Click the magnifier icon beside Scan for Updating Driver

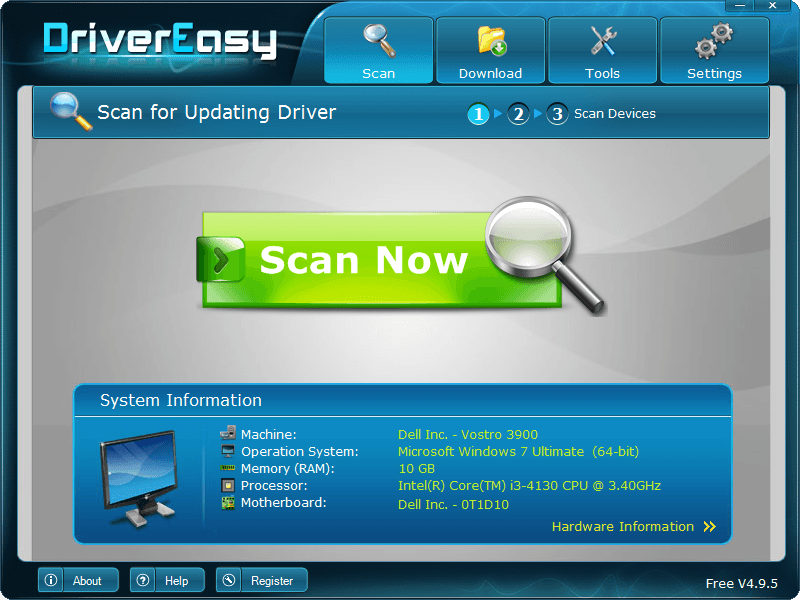pos(70,111)
